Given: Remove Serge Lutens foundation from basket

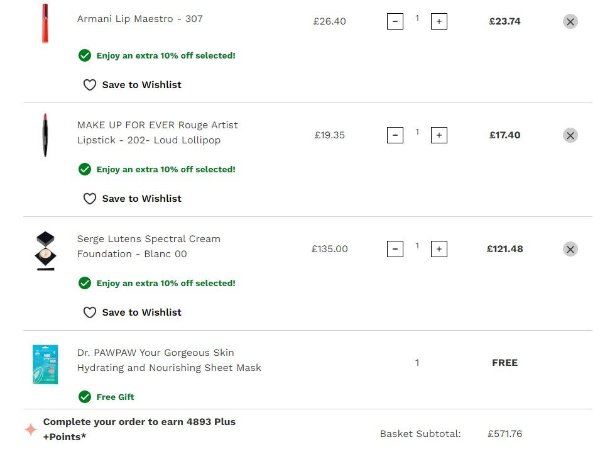Looking at the screenshot, I should coord(570,249).
